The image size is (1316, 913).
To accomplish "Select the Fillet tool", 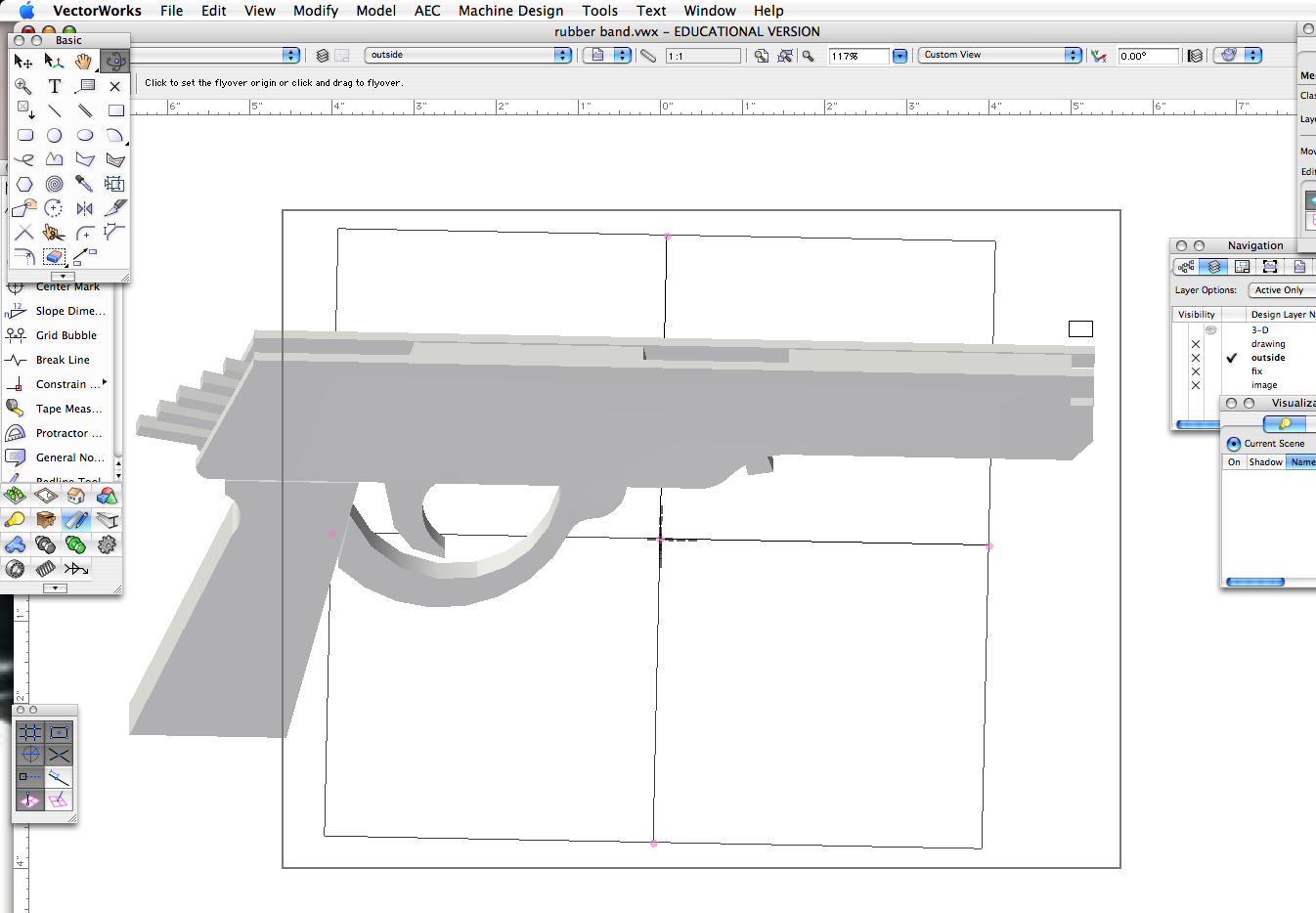I will pyautogui.click(x=85, y=233).
